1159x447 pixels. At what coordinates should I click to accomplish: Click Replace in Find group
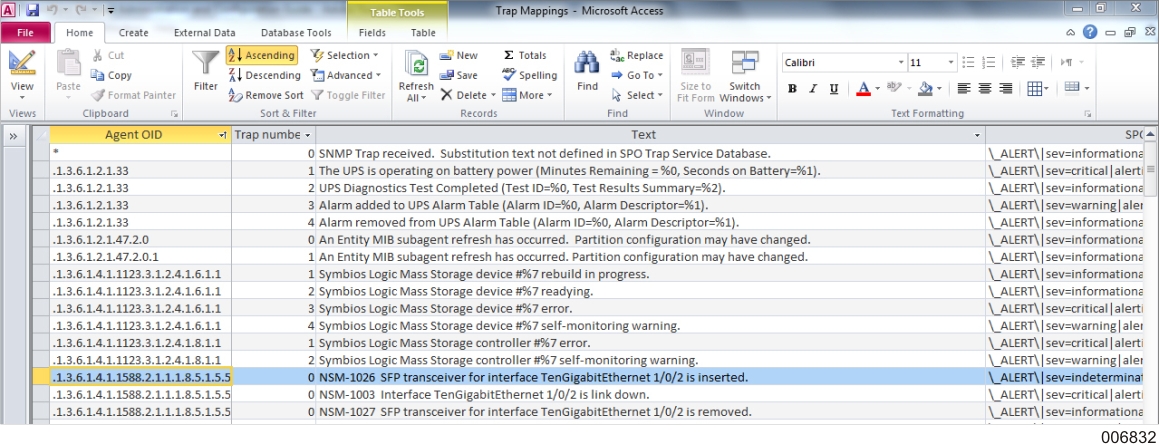tap(637, 55)
